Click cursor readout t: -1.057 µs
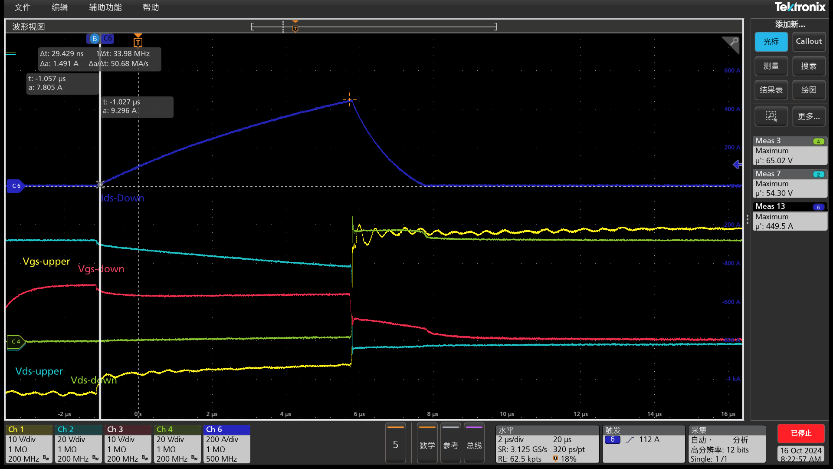833x469 pixels. click(x=62, y=83)
